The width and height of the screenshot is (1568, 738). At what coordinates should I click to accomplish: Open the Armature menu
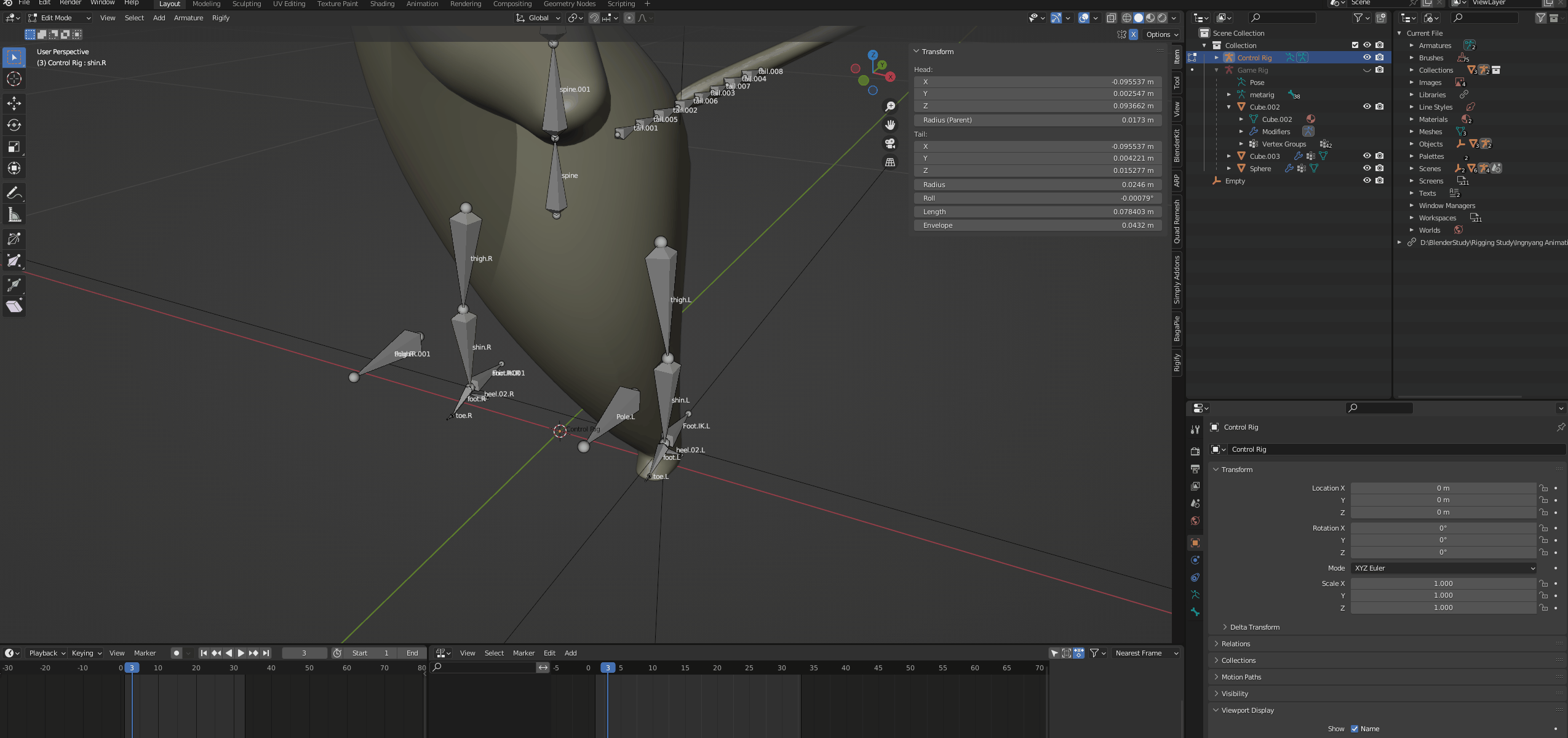coord(188,18)
